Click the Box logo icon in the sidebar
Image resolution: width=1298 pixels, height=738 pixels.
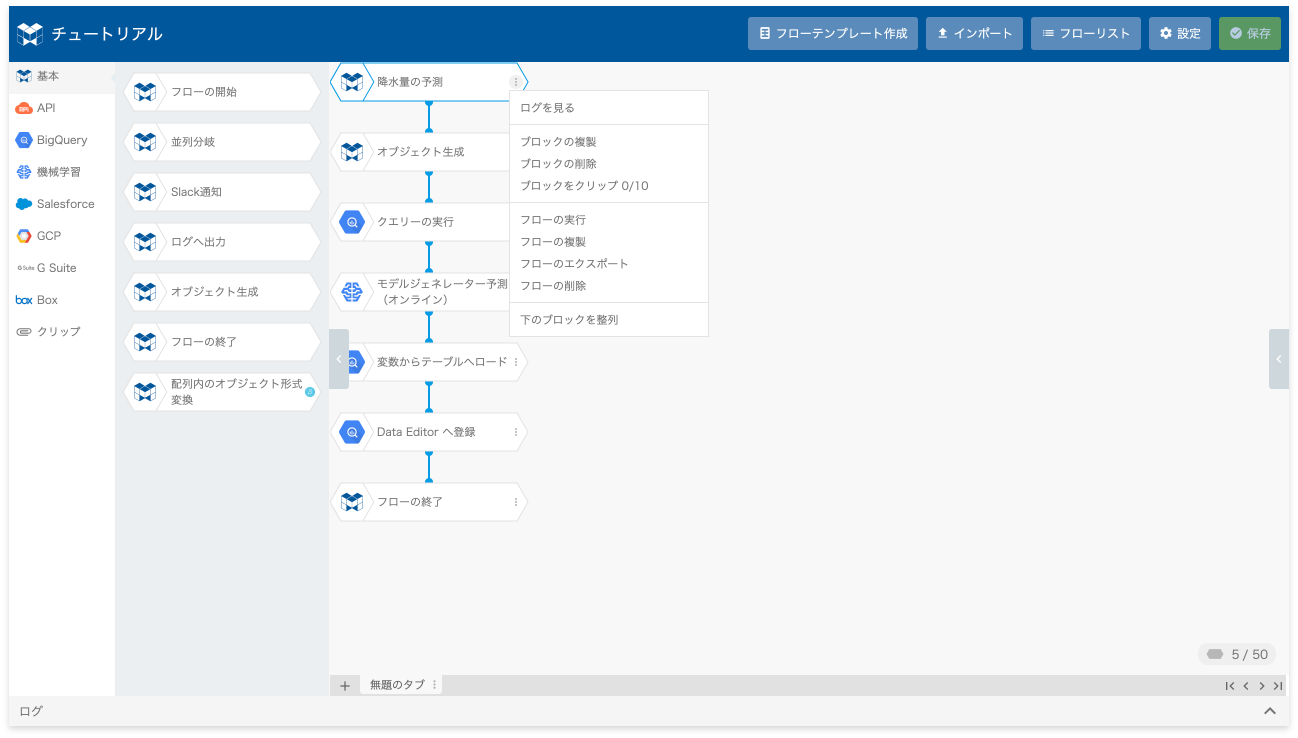(x=24, y=300)
